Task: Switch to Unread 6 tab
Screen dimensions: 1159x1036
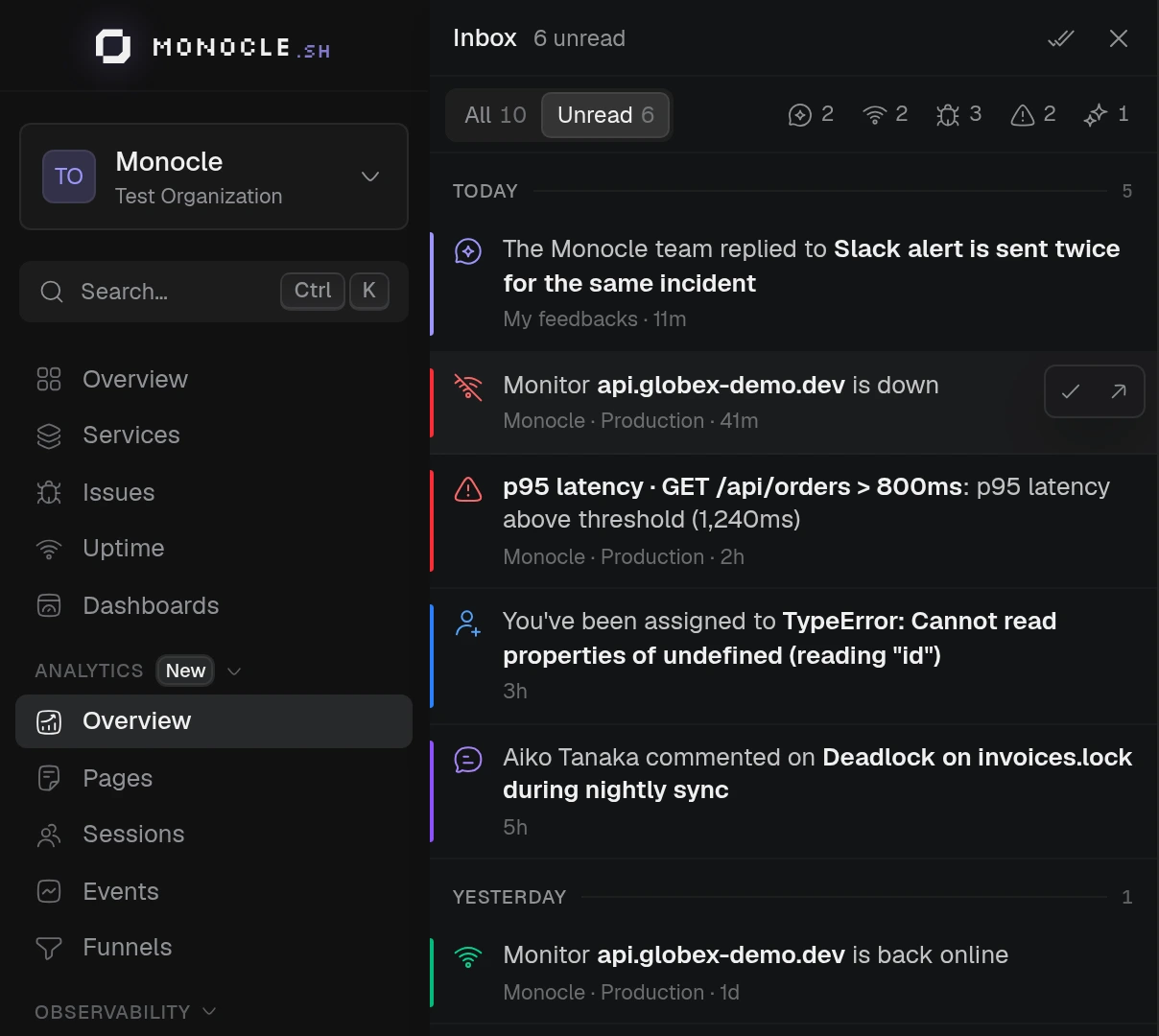Action: pos(605,115)
